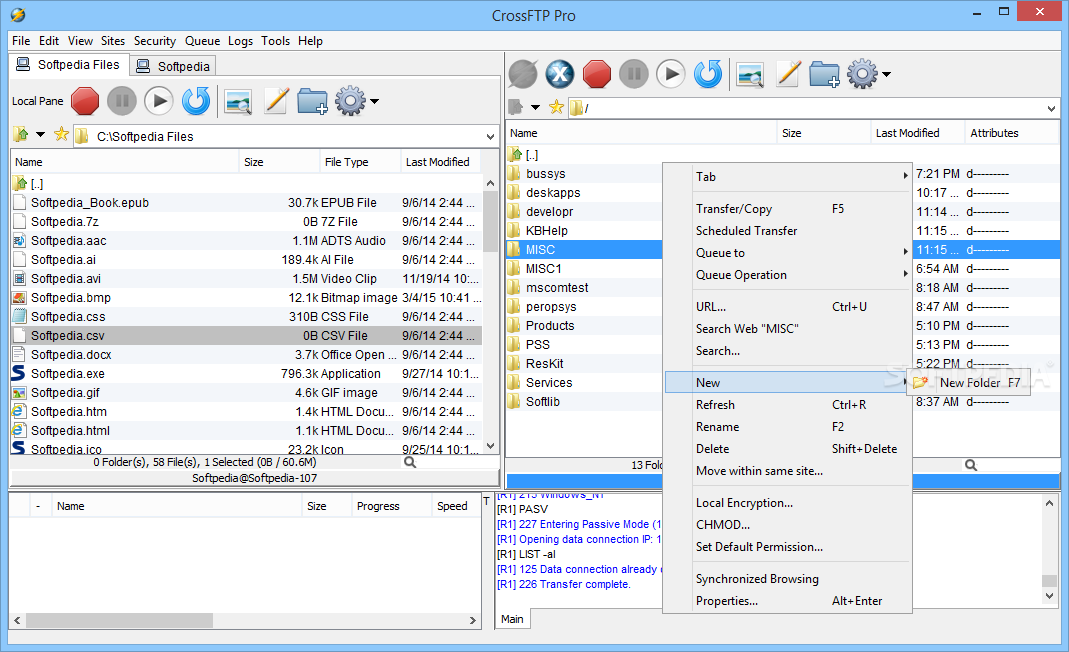Open the Queue menu

coord(202,41)
